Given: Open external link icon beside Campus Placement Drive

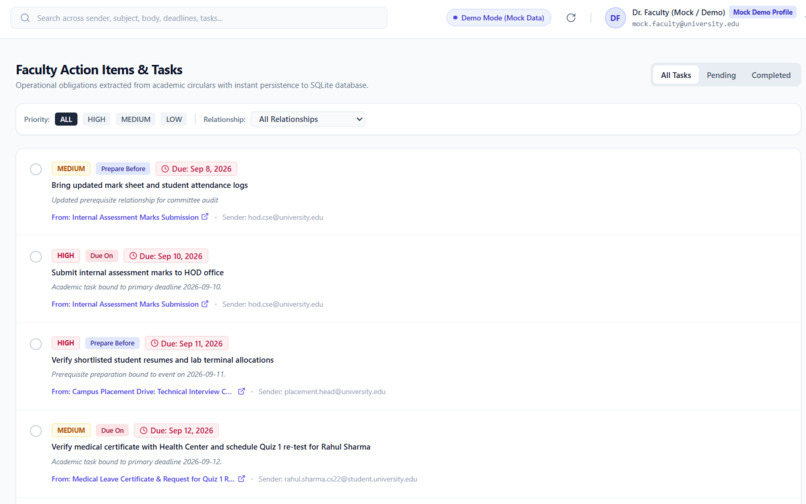Looking at the screenshot, I should pos(241,391).
